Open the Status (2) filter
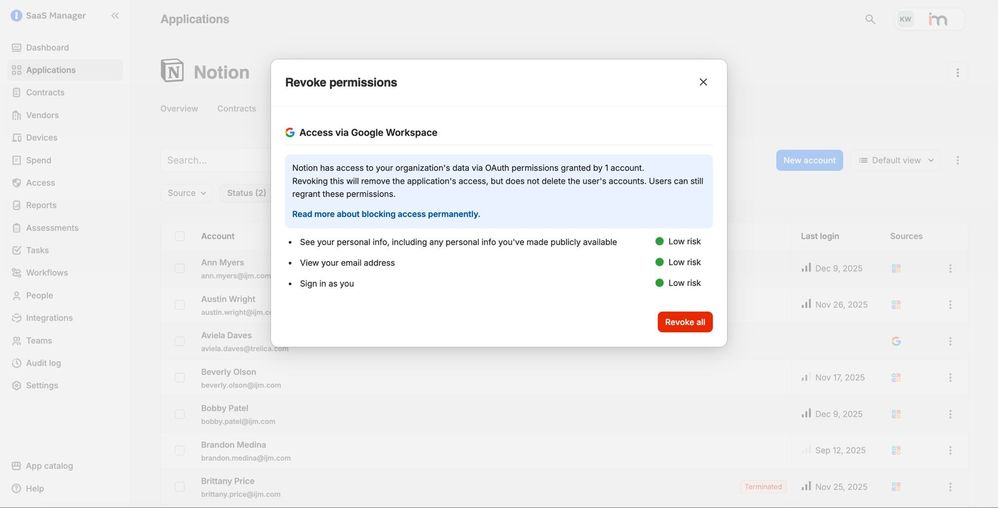Viewport: 998px width, 508px height. (x=246, y=193)
